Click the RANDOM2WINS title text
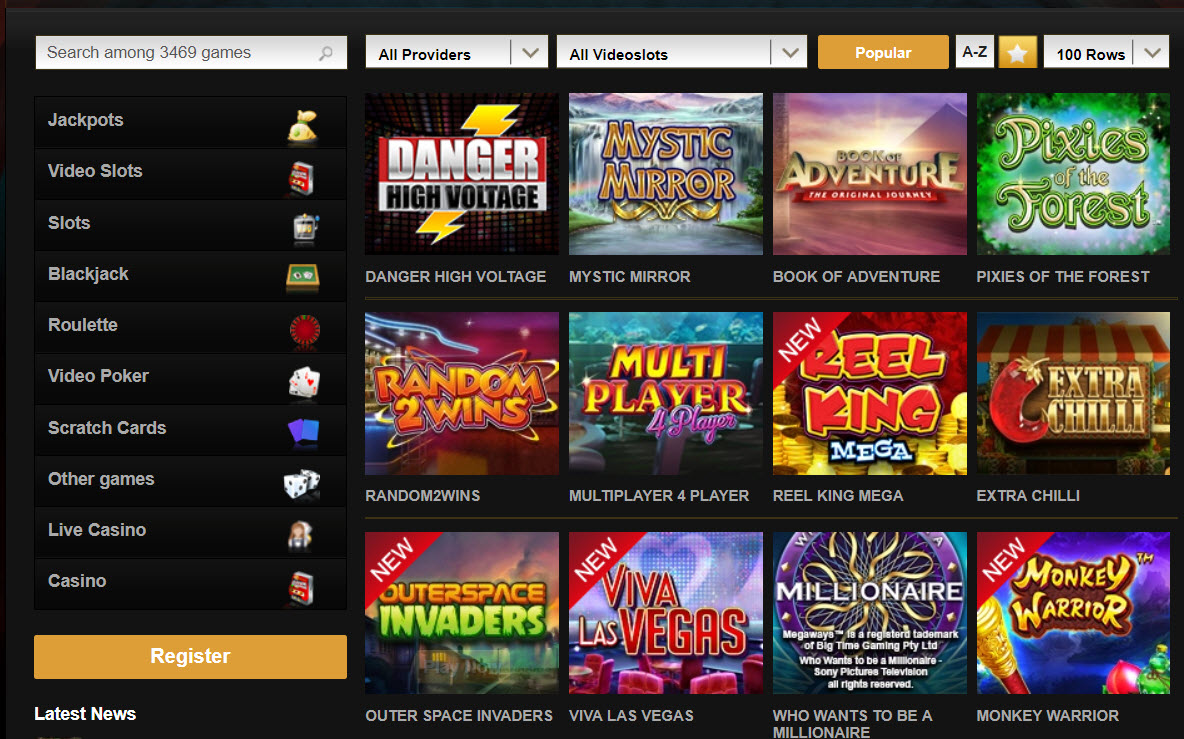Viewport: 1184px width, 739px height. (423, 496)
